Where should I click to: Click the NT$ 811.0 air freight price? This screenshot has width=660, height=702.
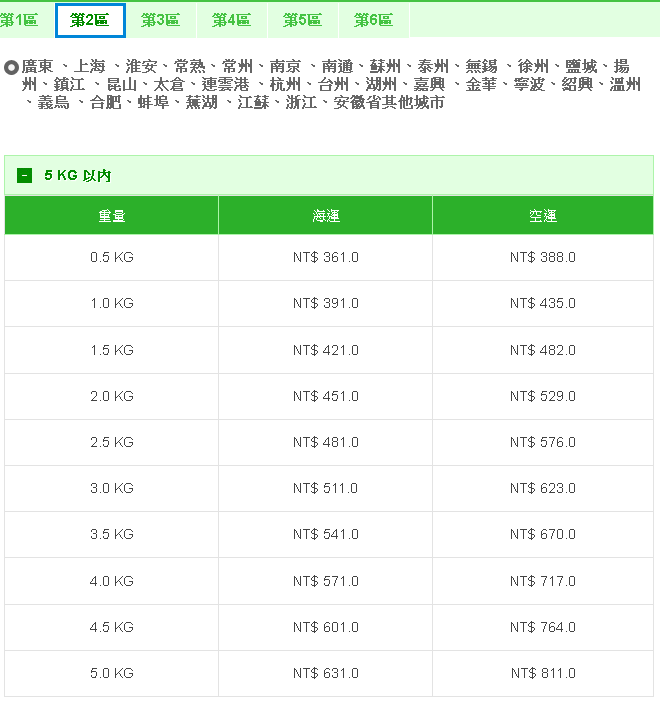point(542,673)
